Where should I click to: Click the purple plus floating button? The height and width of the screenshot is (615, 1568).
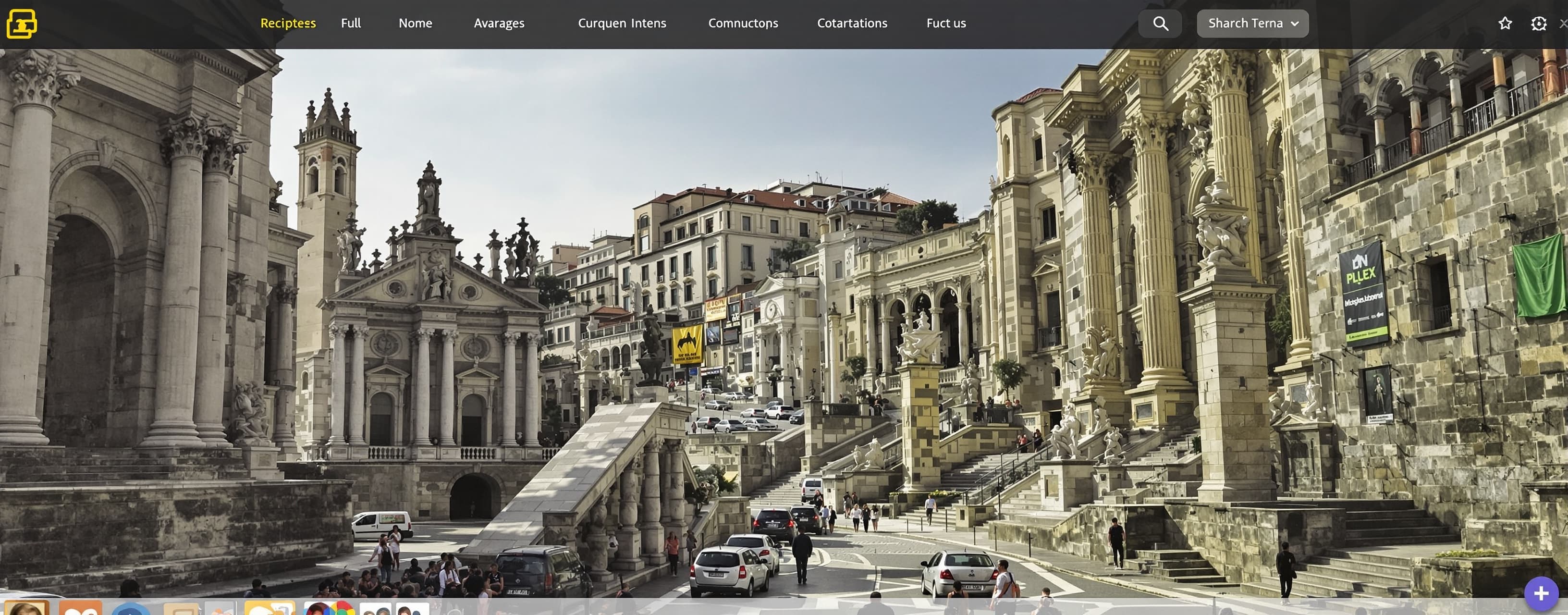(1541, 593)
